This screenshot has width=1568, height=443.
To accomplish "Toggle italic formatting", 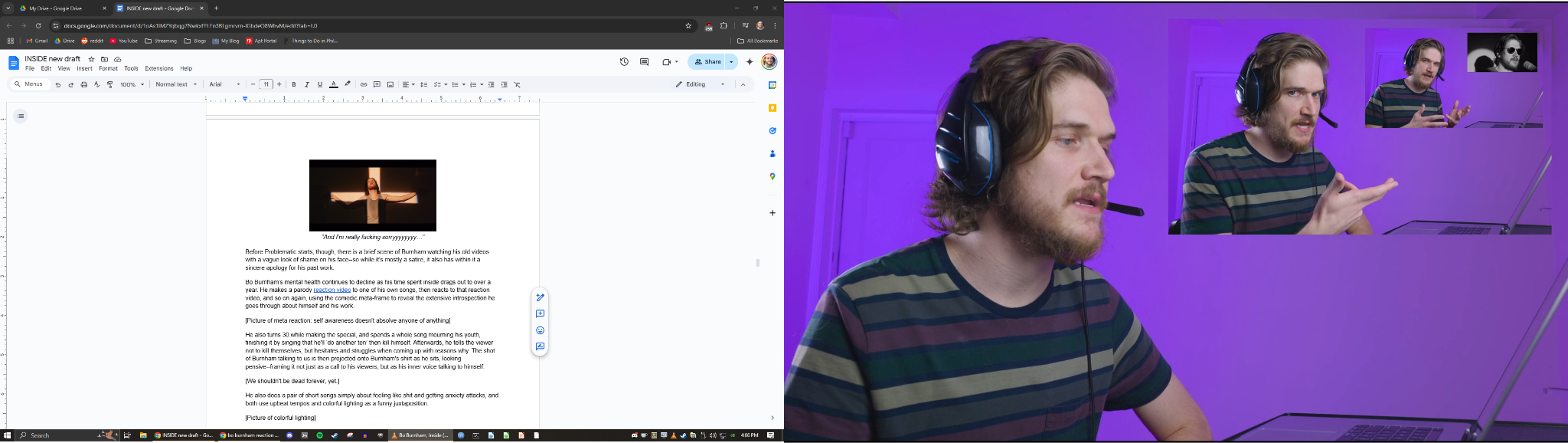I will [x=307, y=84].
